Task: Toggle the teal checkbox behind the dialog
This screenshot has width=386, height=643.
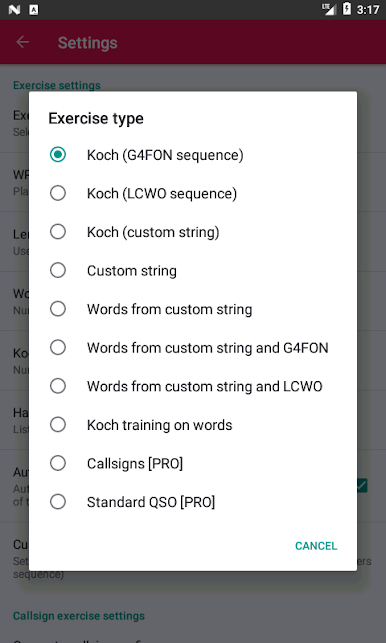Action: pos(362,486)
